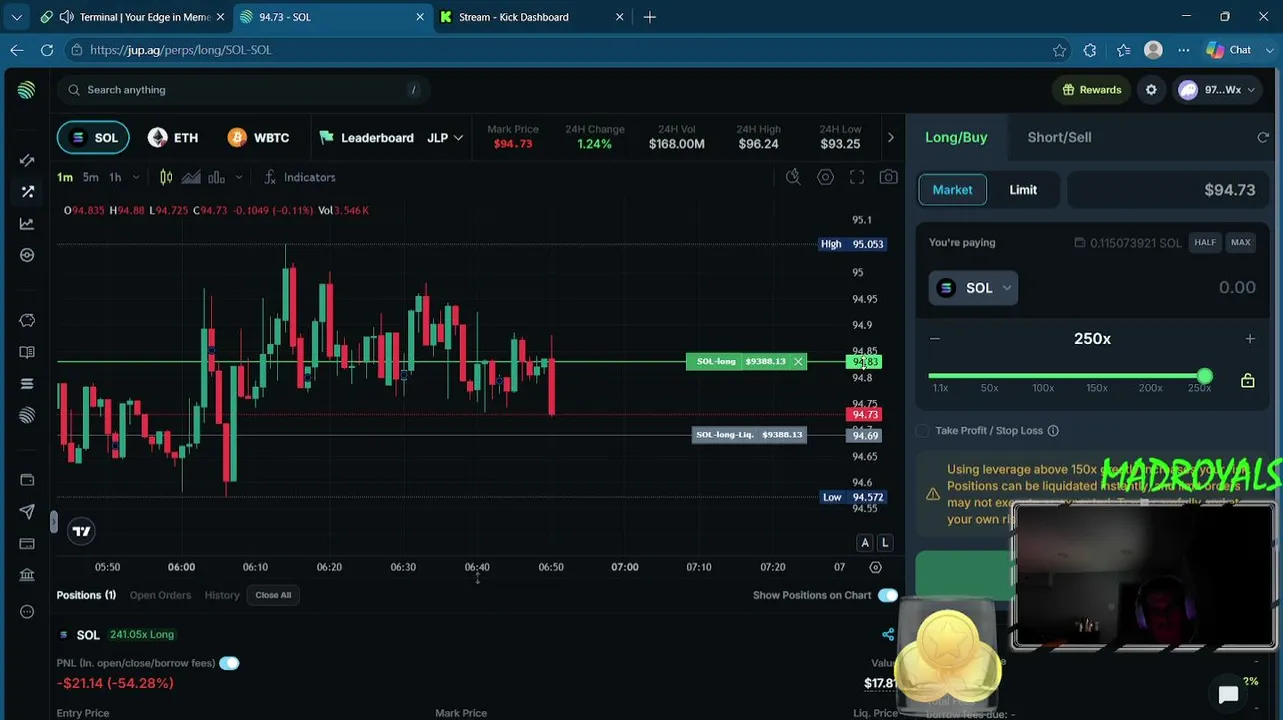Open the bank building icon in left sidebar
The width and height of the screenshot is (1283, 720).
[x=27, y=575]
